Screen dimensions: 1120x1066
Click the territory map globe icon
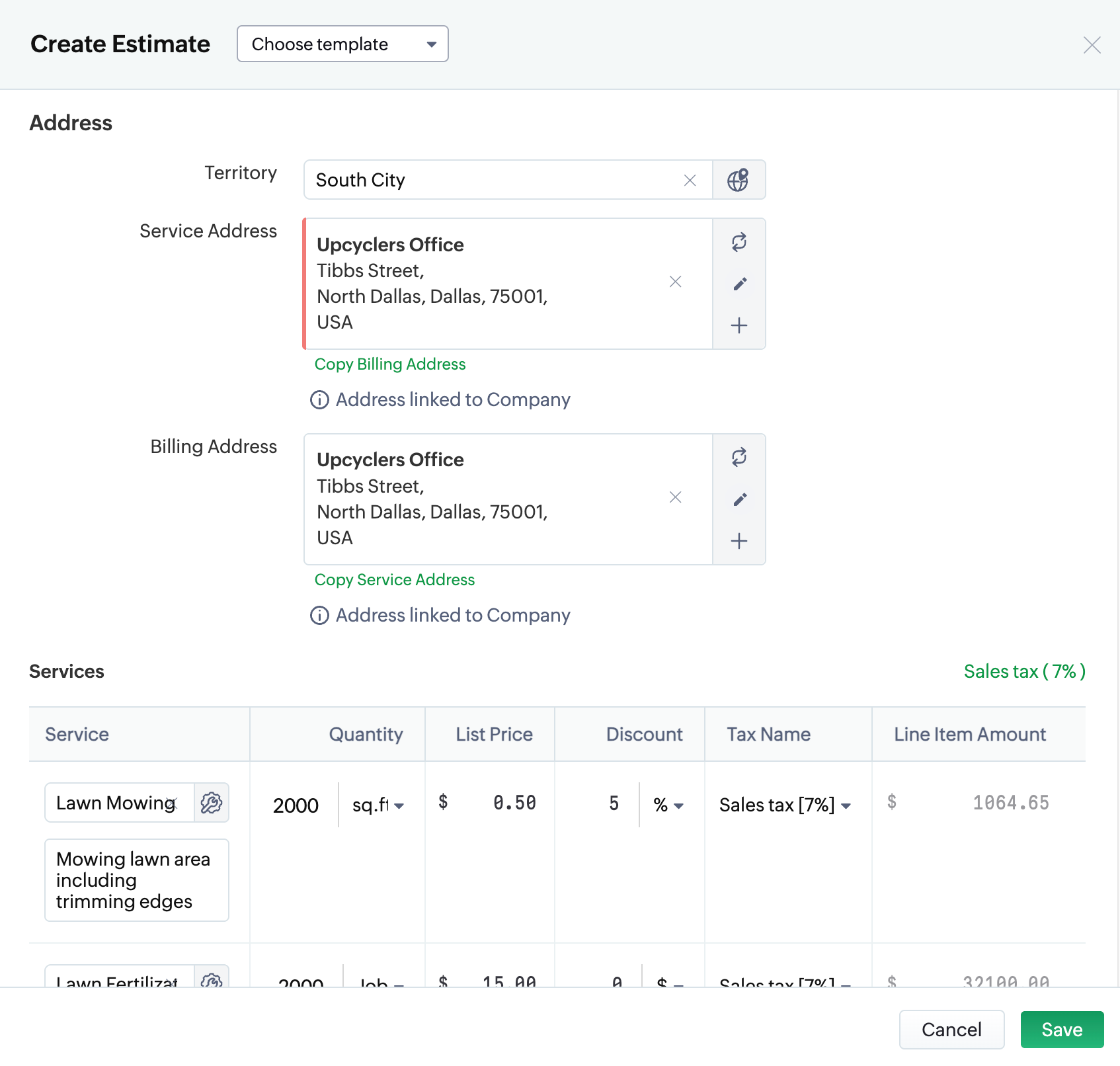pos(738,180)
